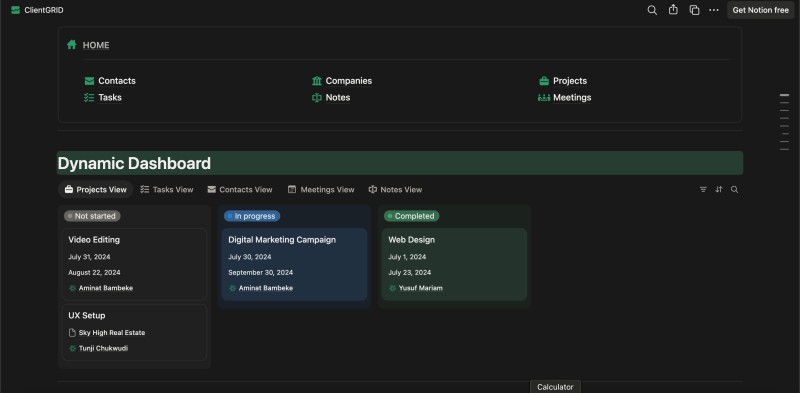Click the Dynamic Dashboard heading
Image resolution: width=800 pixels, height=393 pixels.
coord(134,163)
